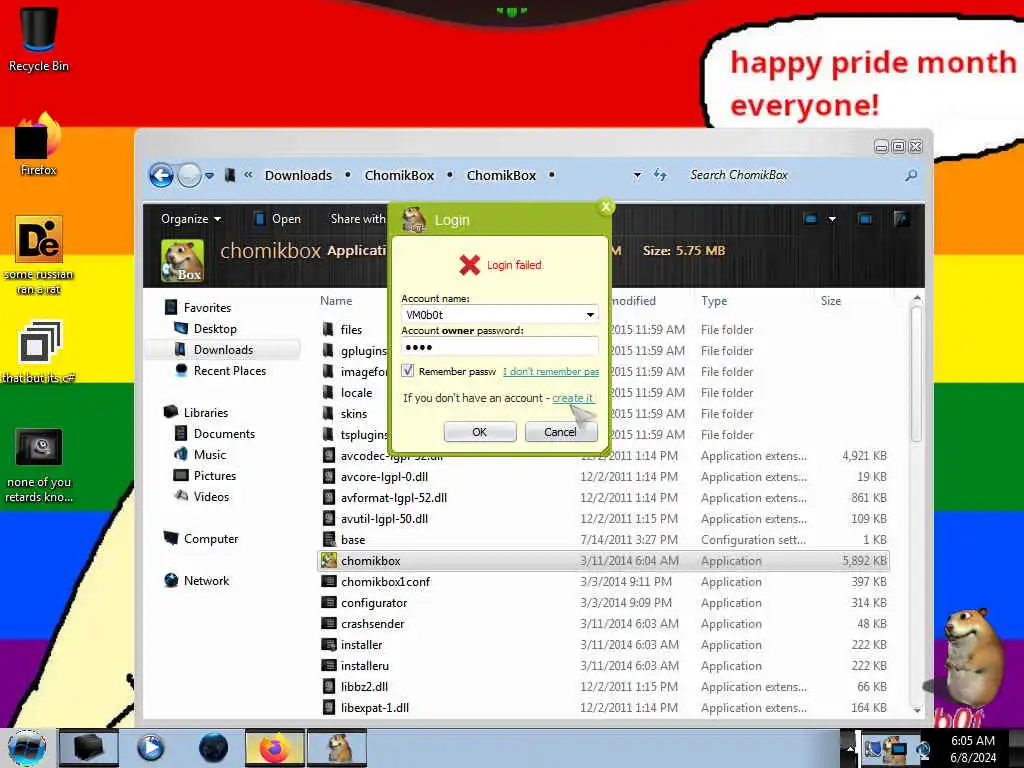Toggle the preview pane icon

(x=865, y=219)
